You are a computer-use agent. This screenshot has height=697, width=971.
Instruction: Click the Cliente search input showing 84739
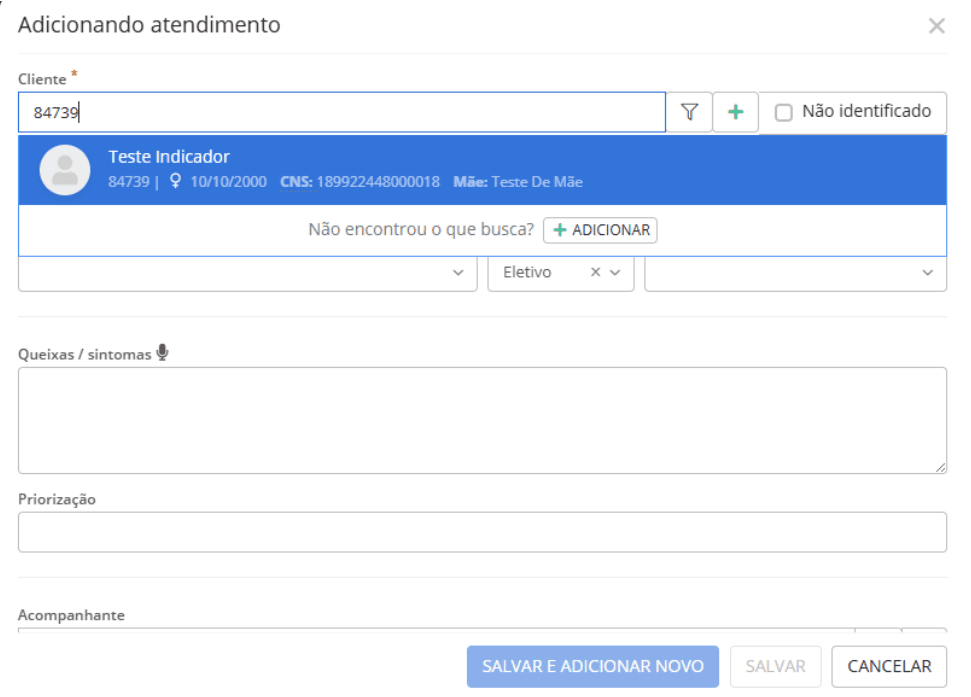click(340, 111)
